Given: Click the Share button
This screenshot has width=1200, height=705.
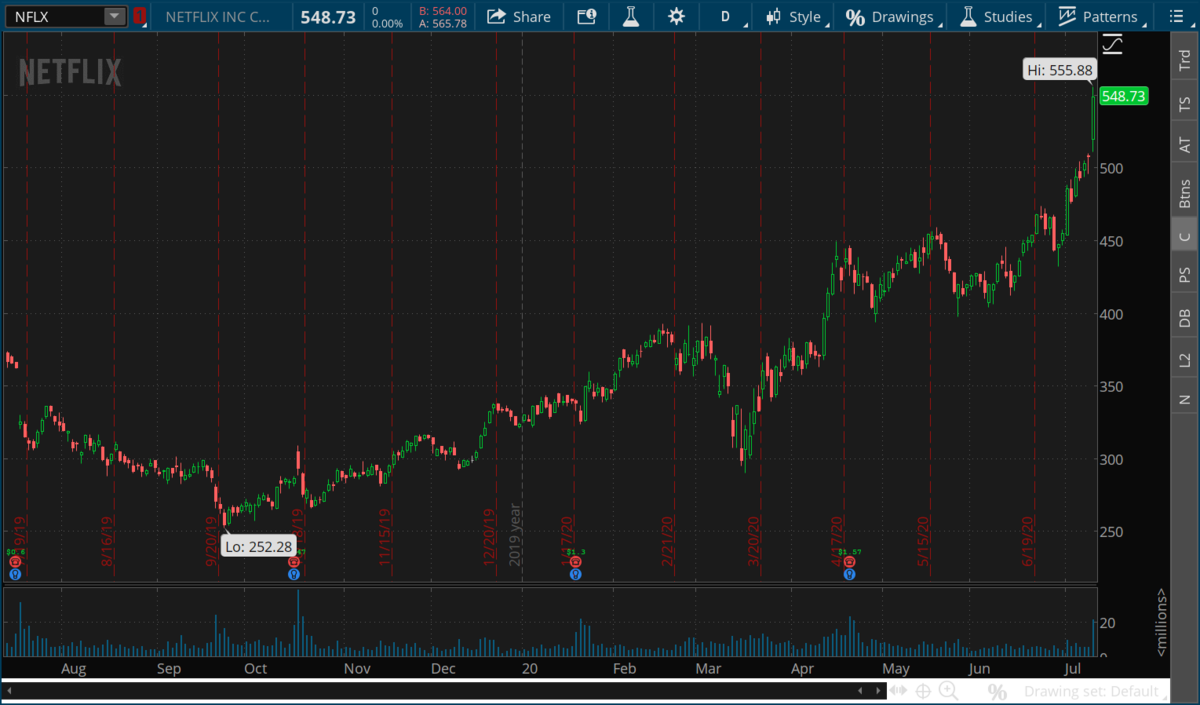Looking at the screenshot, I should [519, 16].
